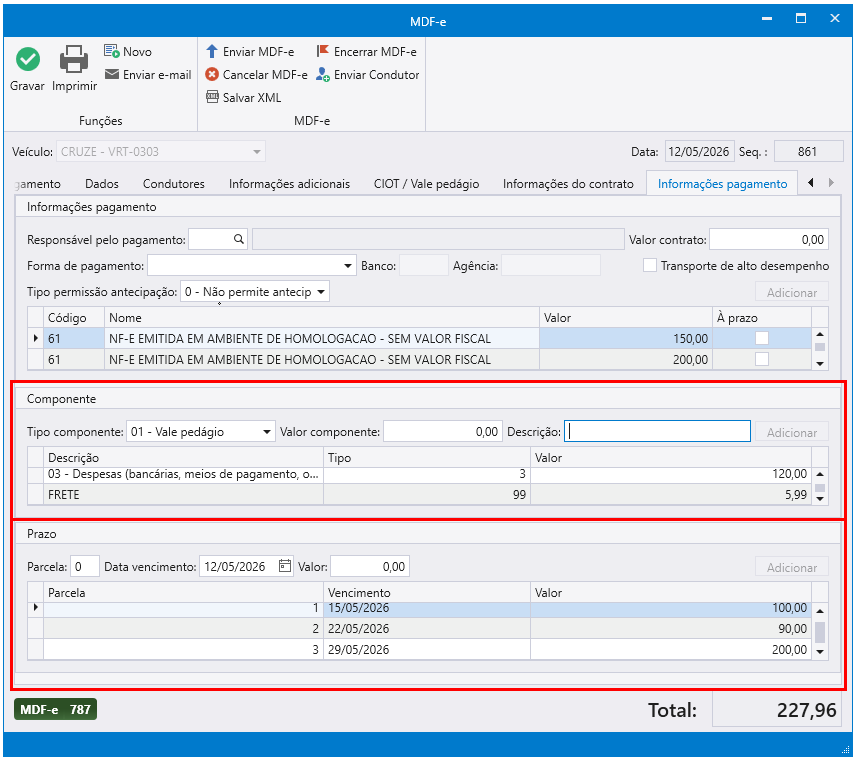This screenshot has width=856, height=760.
Task: Click the Valor componente field
Action: [443, 431]
